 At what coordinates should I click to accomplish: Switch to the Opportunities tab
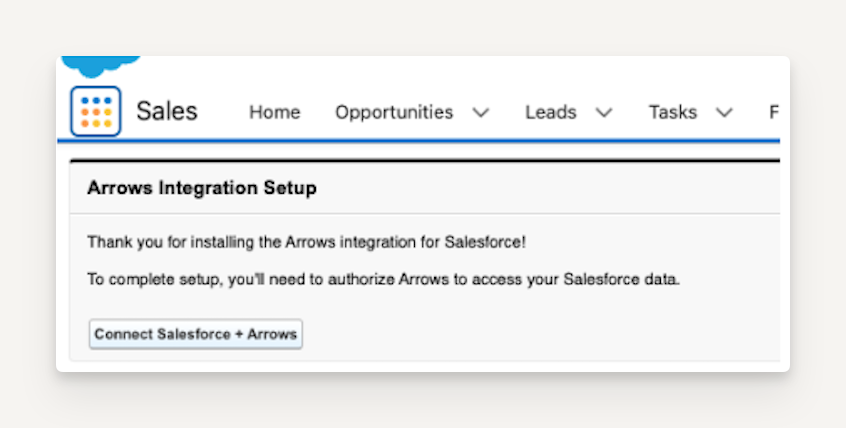click(x=394, y=112)
